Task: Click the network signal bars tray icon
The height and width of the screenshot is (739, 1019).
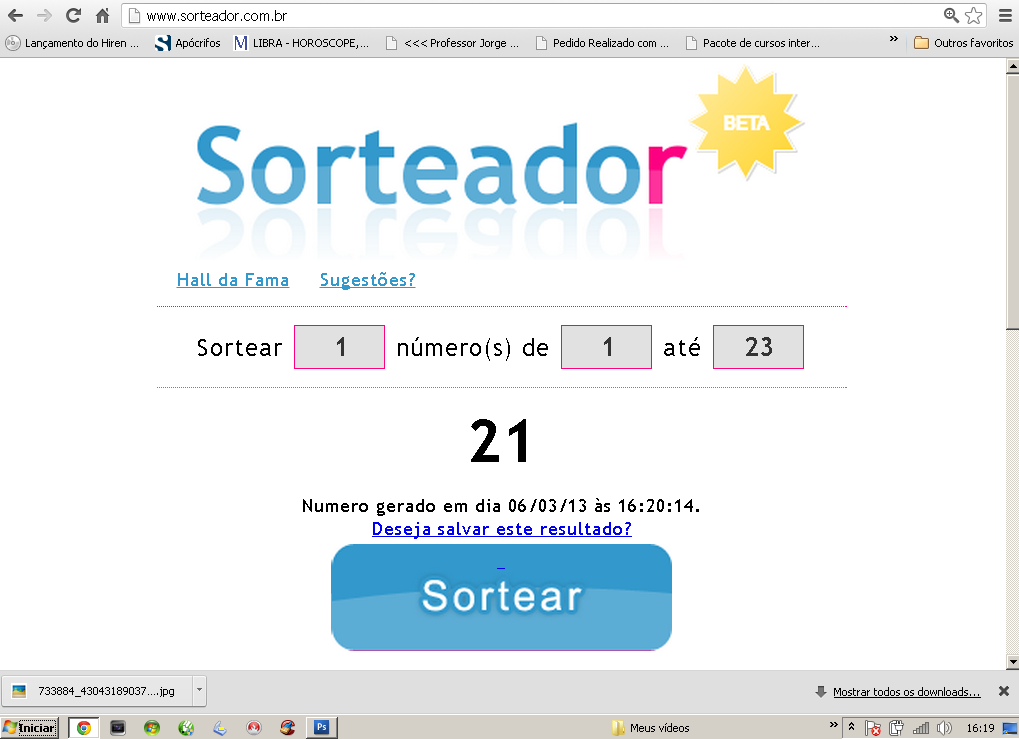Action: coord(920,729)
